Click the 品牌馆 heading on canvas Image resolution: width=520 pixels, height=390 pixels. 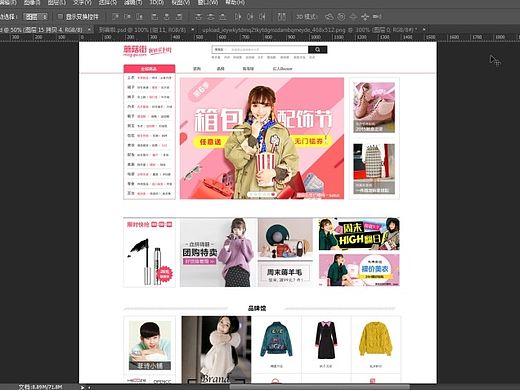click(x=257, y=308)
